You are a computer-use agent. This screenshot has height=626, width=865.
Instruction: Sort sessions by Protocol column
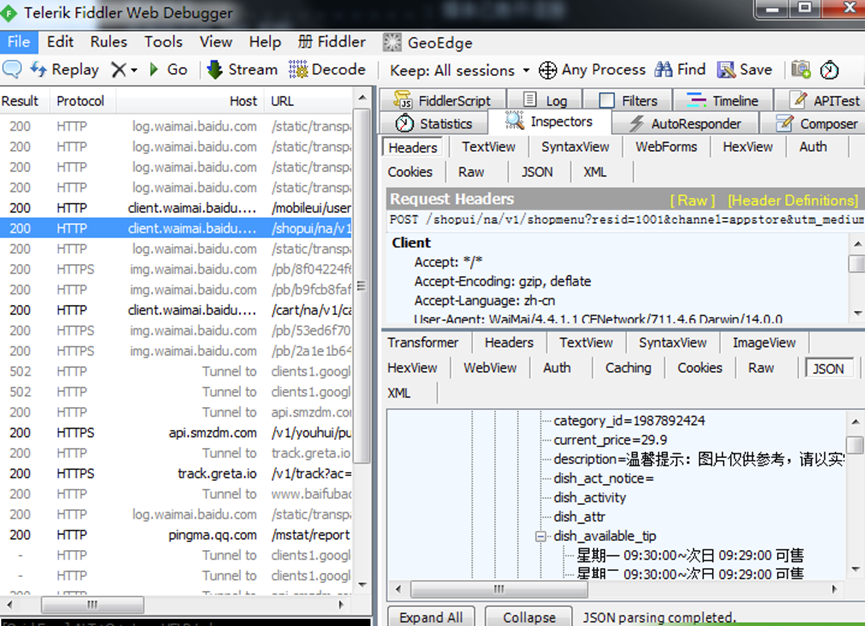[x=83, y=101]
